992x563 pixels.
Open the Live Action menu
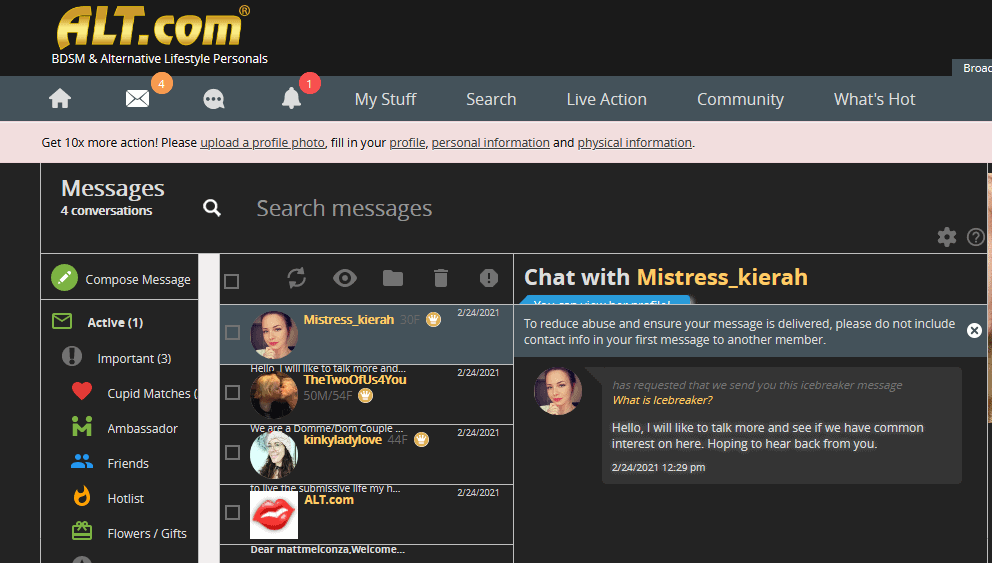[x=607, y=99]
